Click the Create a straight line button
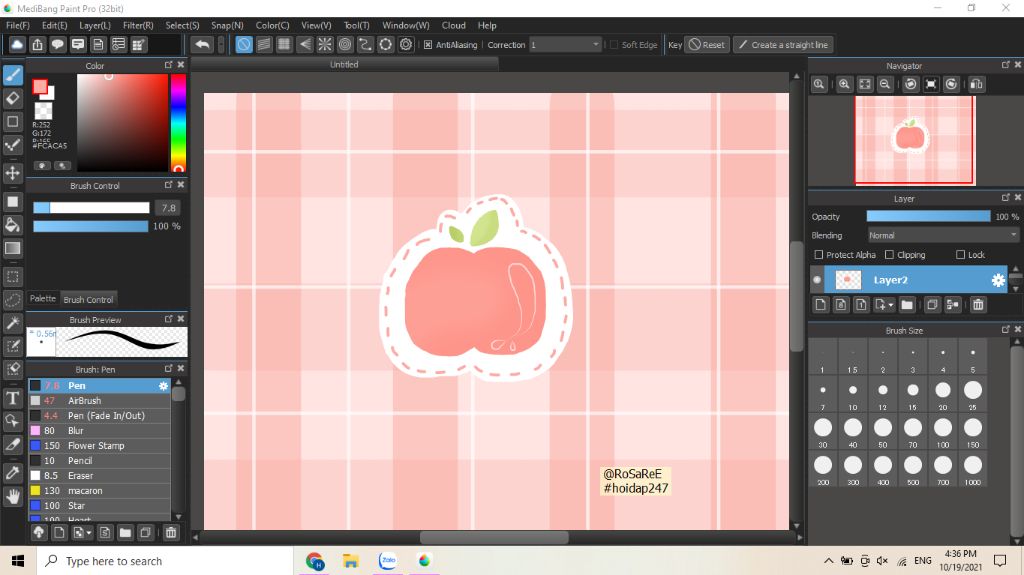 782,45
